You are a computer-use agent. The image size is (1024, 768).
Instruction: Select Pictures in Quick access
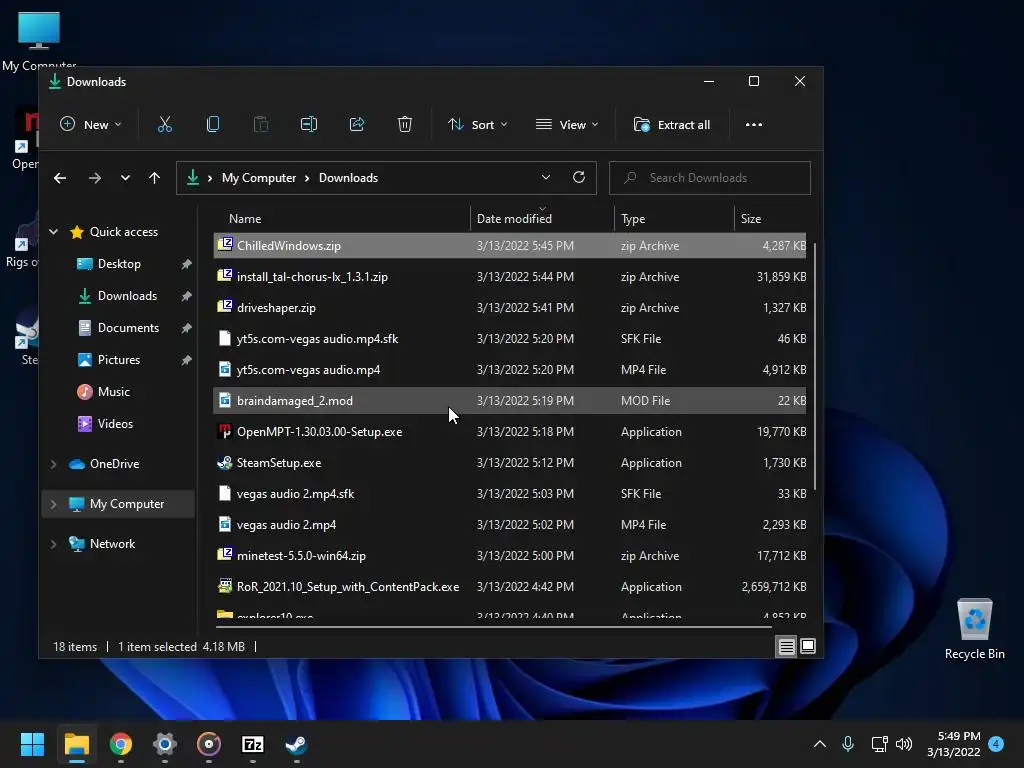point(118,360)
